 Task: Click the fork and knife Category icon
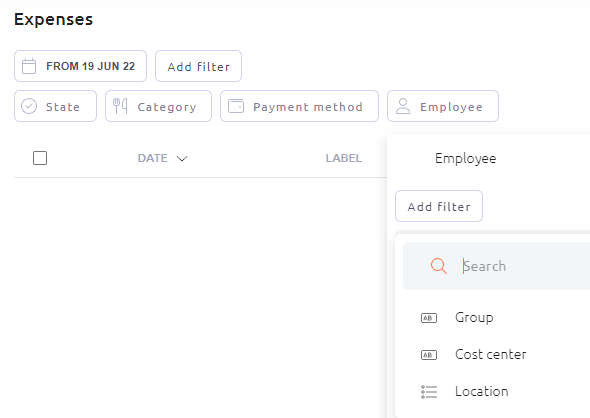[120, 106]
